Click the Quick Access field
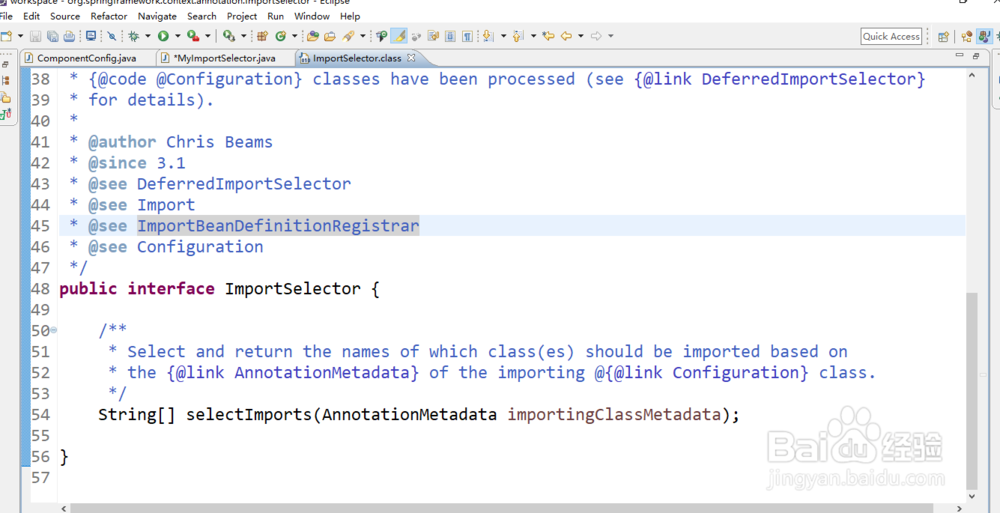 pos(891,36)
